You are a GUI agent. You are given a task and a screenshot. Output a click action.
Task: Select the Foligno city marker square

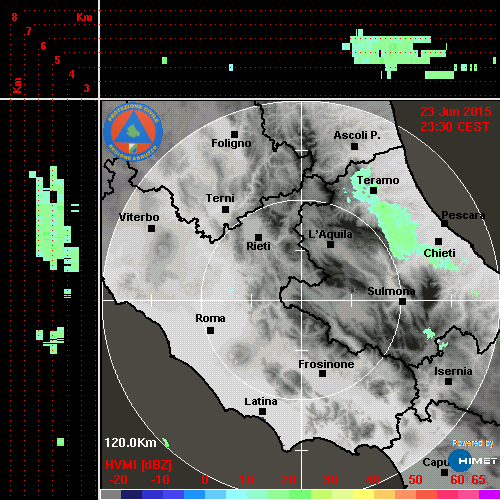[x=235, y=134]
